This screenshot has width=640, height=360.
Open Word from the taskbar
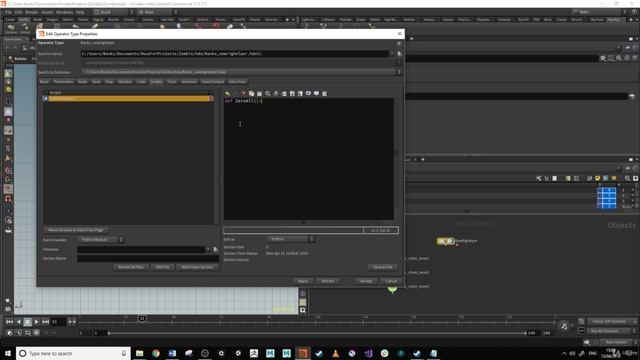(172, 353)
